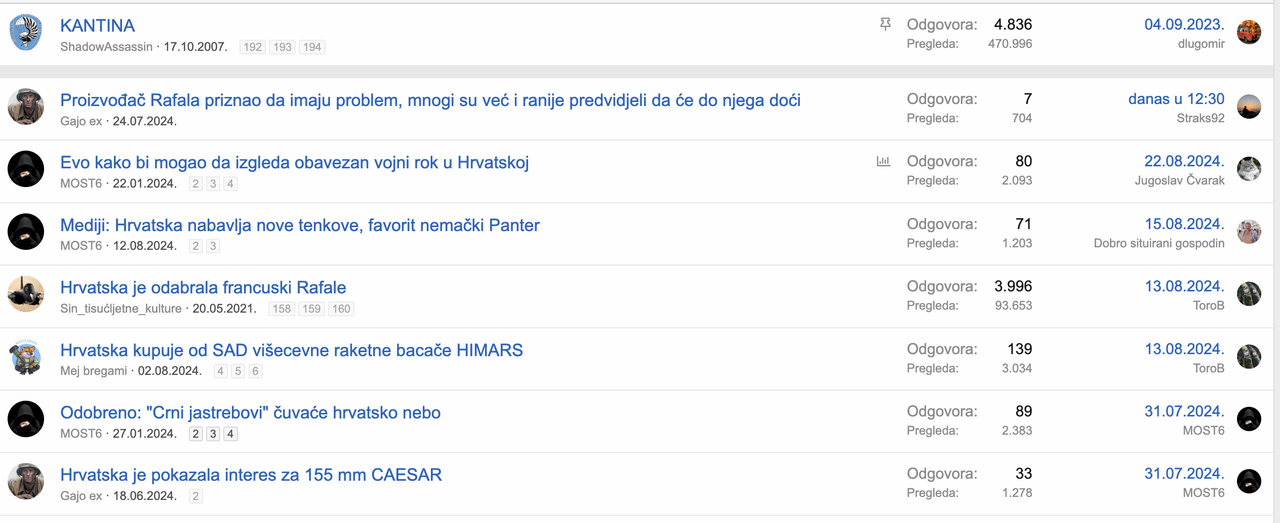Image resolution: width=1280 pixels, height=523 pixels.
Task: Click Jugoslav Čvarak's avatar thumbnail
Action: pyautogui.click(x=1249, y=169)
